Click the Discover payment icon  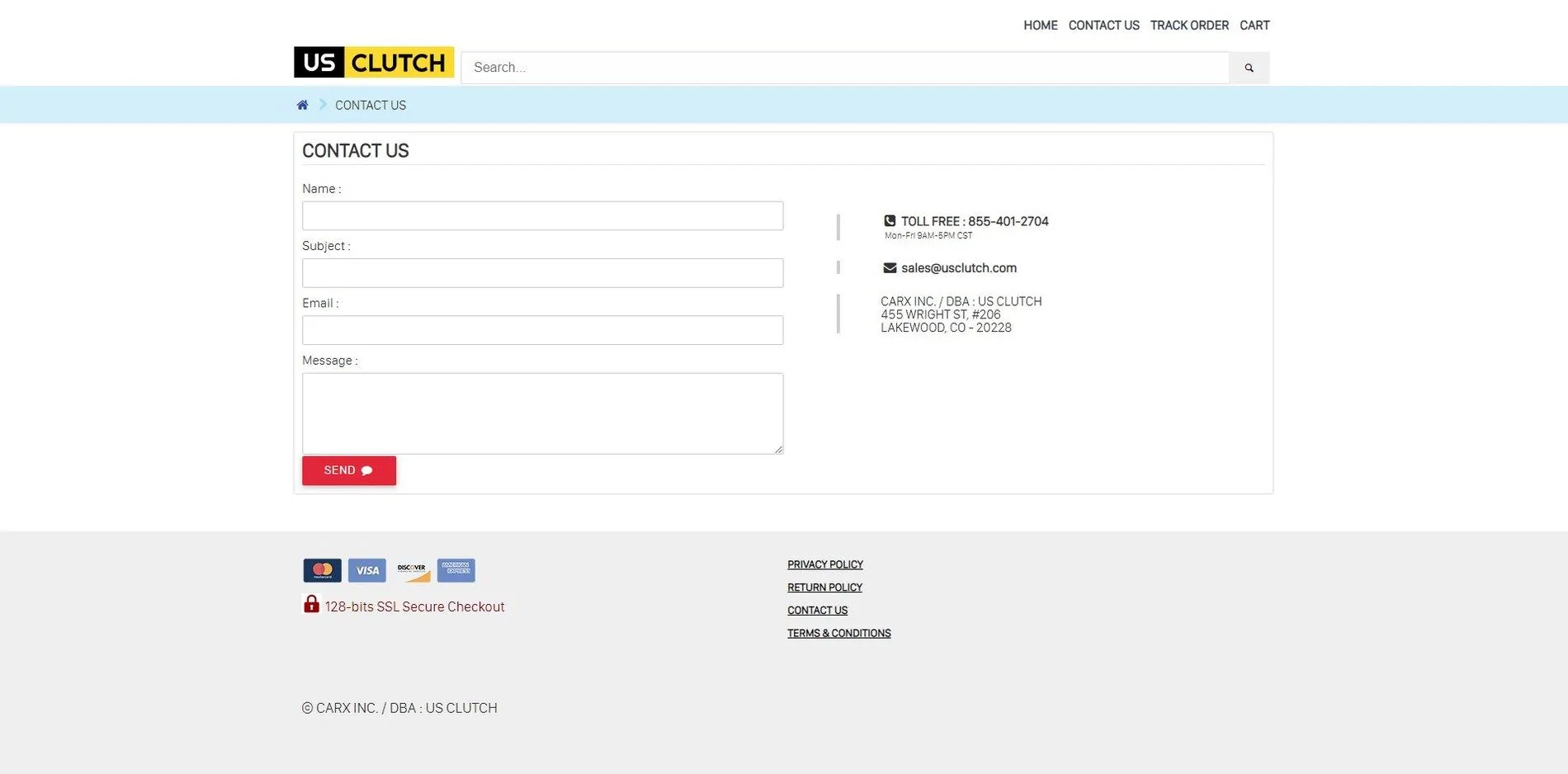click(x=411, y=570)
